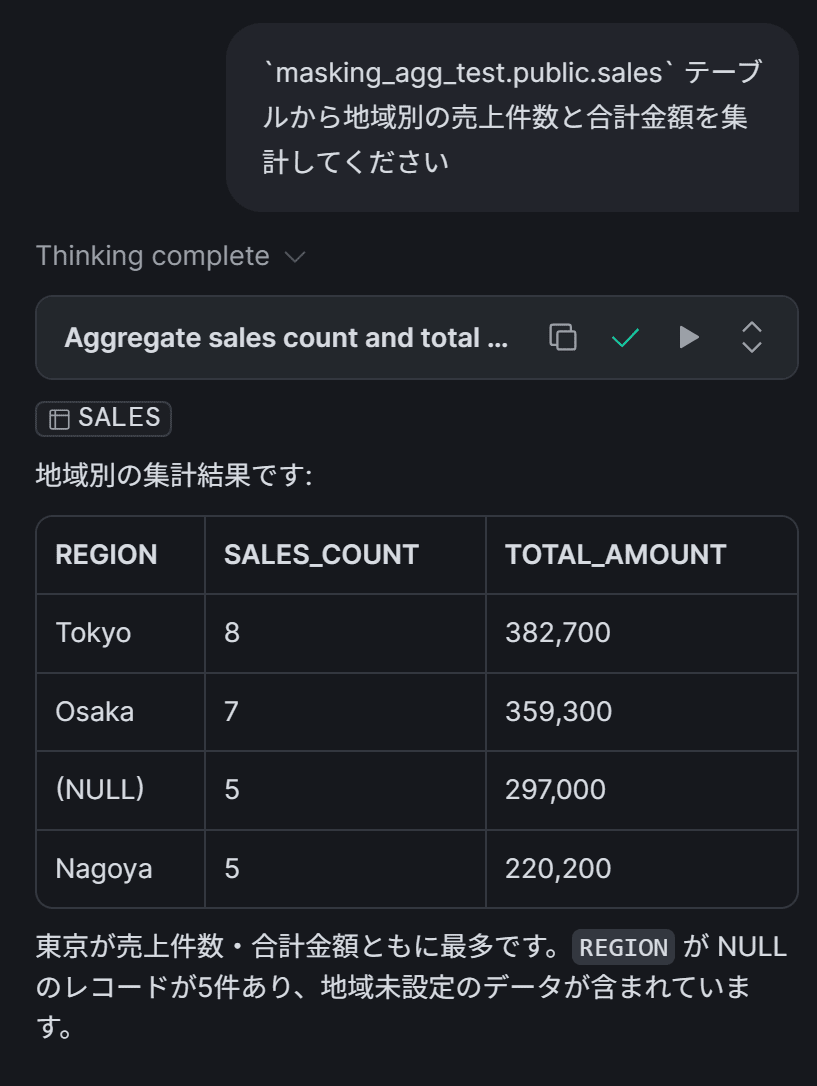Screen dimensions: 817x1086
Task: Click the 220,200 total amount cell
Action: [x=642, y=869]
